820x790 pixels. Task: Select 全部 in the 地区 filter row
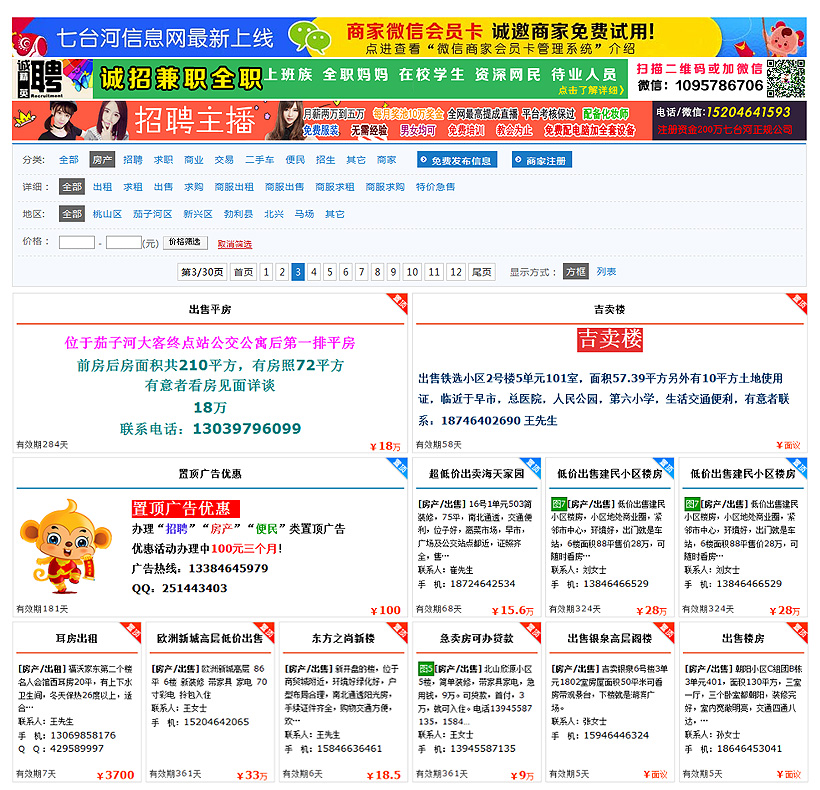click(x=71, y=214)
